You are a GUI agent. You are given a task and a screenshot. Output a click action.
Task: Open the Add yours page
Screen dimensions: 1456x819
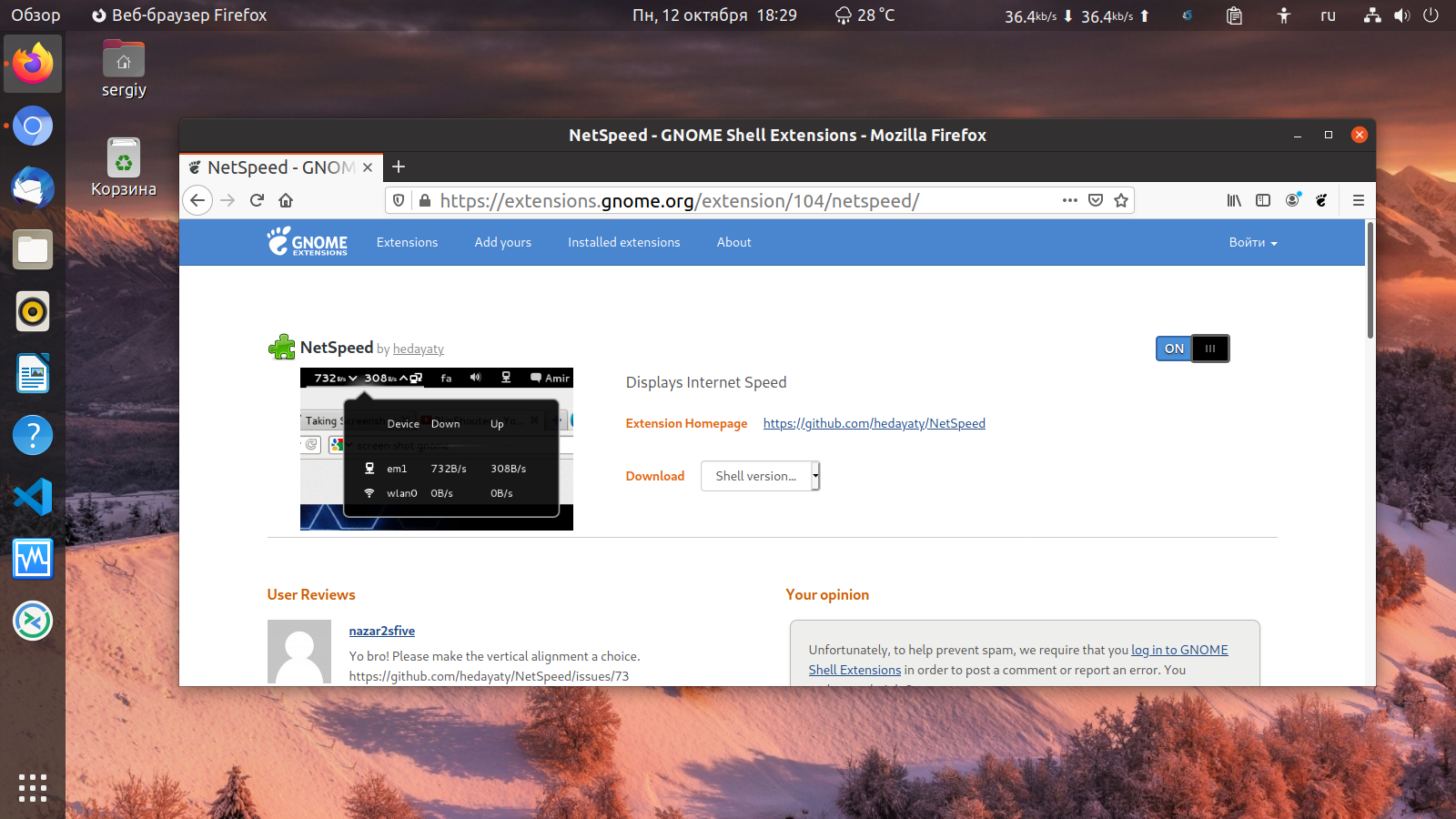pos(502,242)
